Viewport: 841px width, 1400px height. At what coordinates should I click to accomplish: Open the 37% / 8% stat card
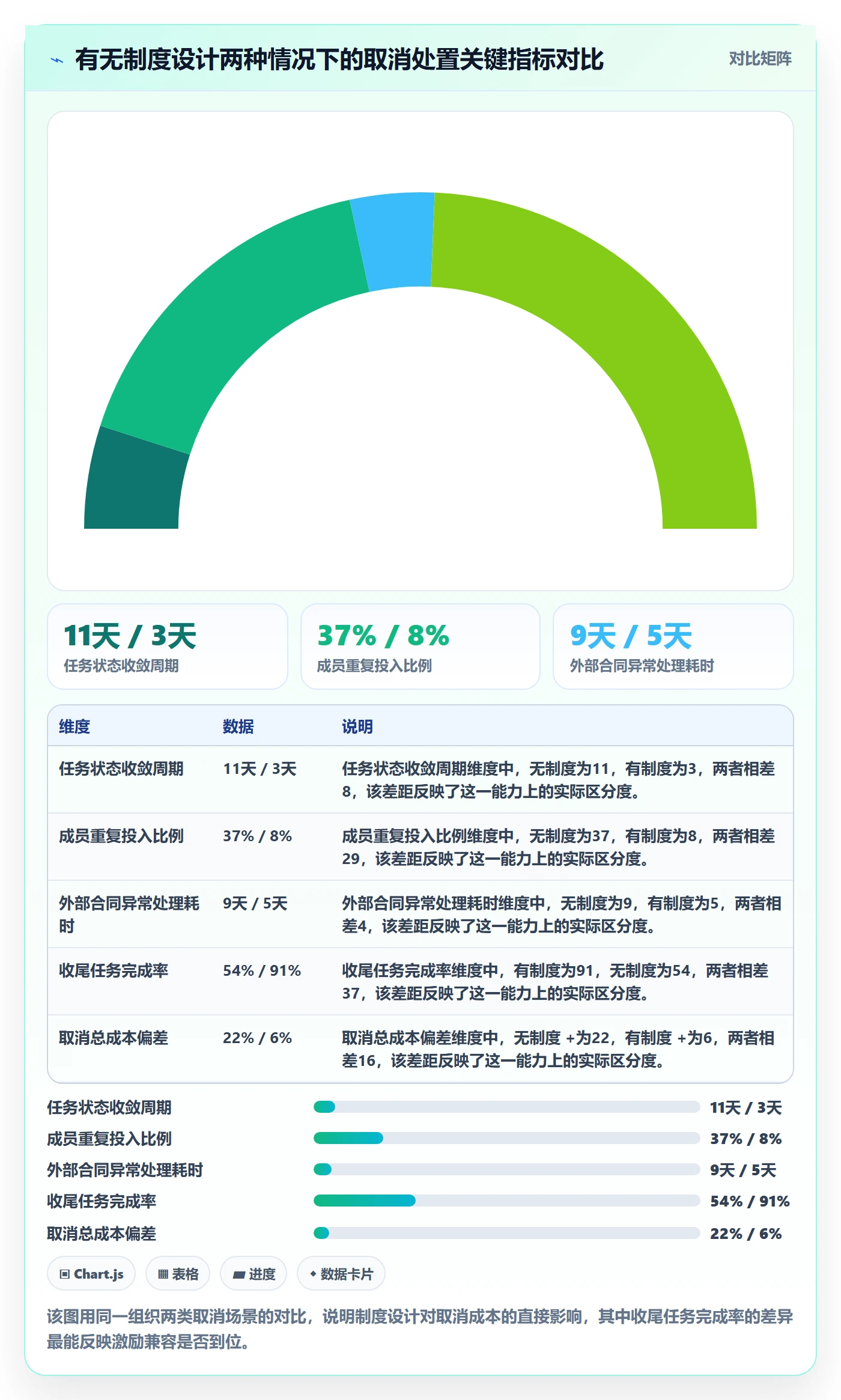421,647
